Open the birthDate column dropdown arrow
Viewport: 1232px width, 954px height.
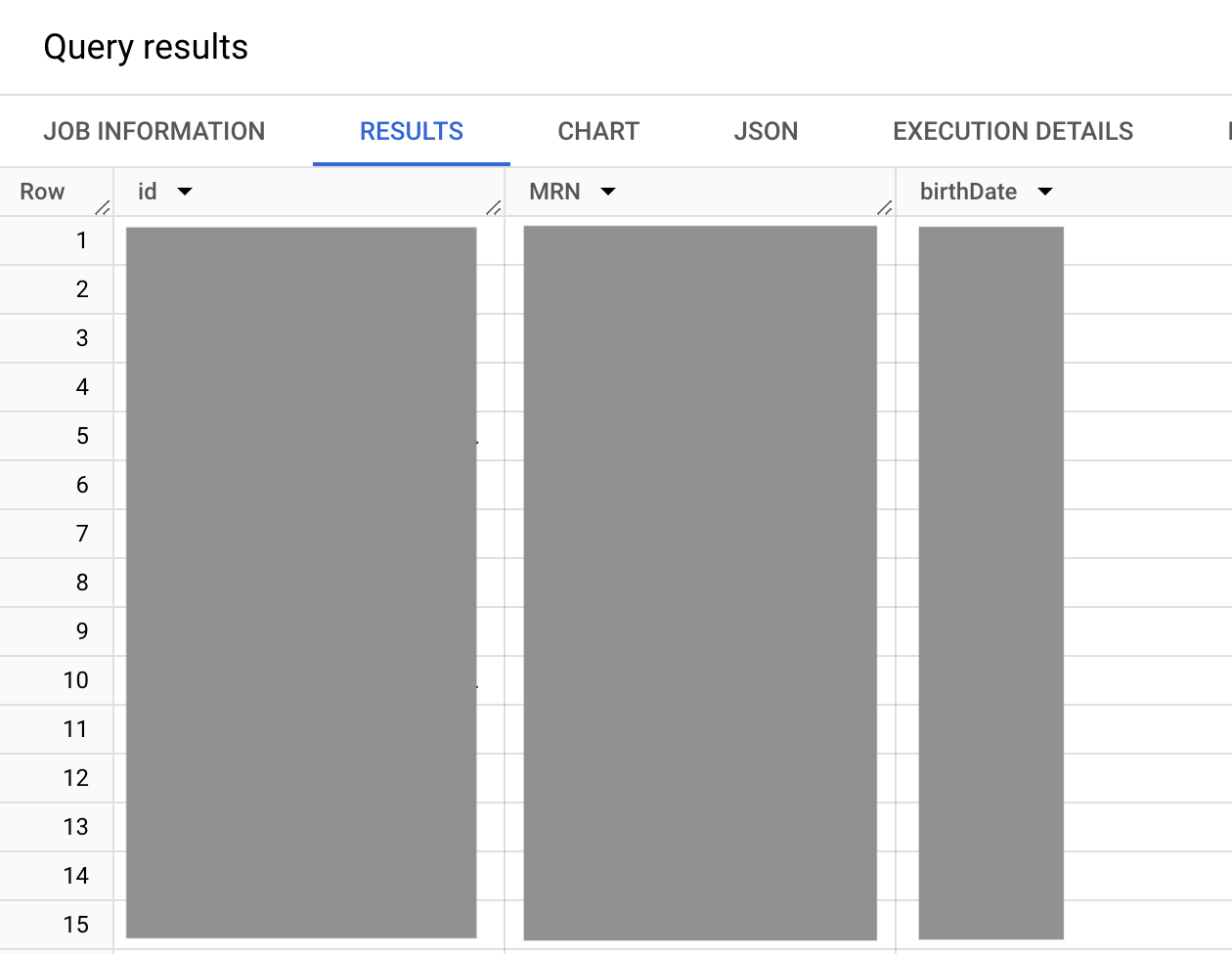[x=1045, y=192]
